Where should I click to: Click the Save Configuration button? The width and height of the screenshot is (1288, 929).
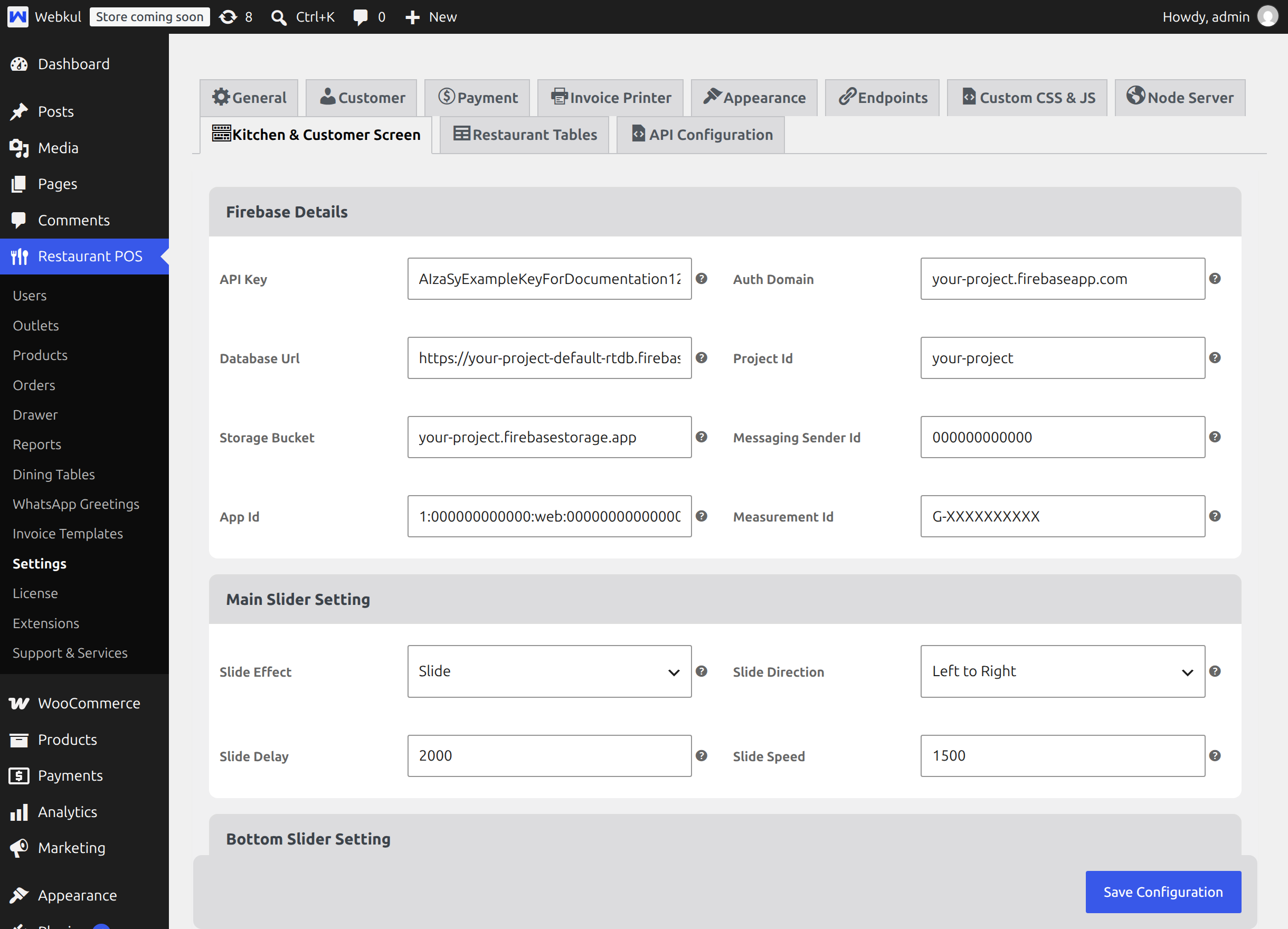click(x=1163, y=892)
